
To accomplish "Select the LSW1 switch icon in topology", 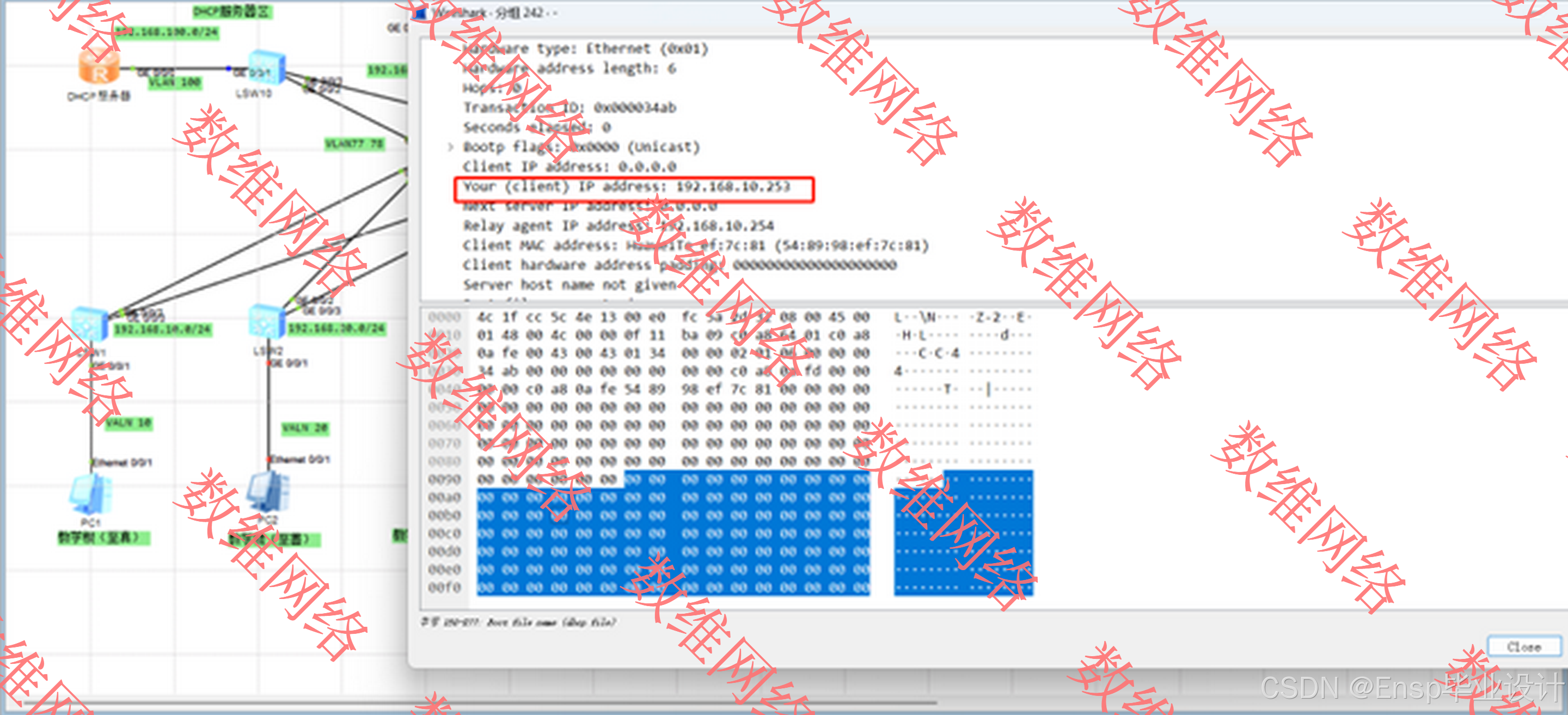I will [89, 323].
